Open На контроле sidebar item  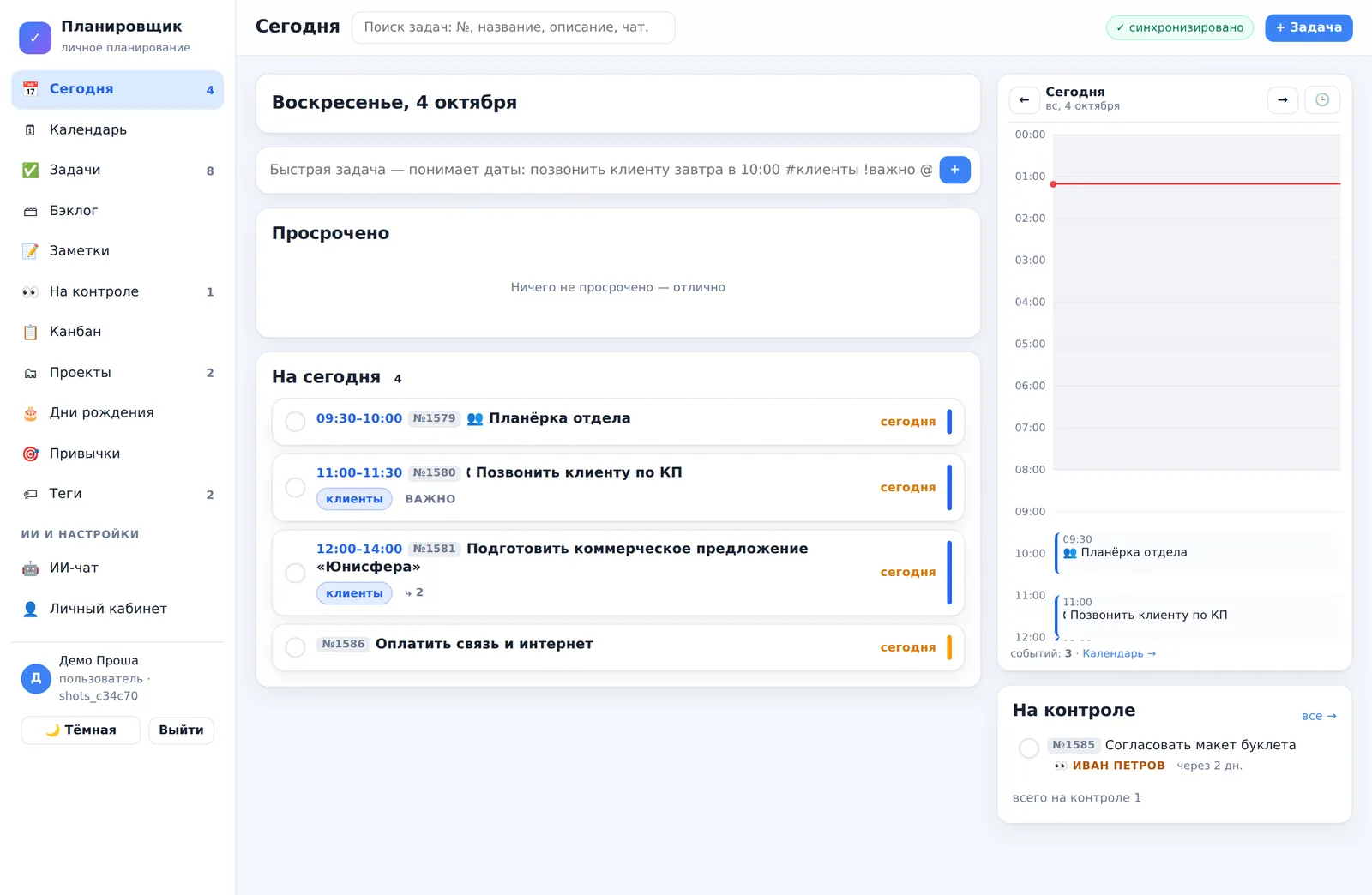(x=117, y=291)
